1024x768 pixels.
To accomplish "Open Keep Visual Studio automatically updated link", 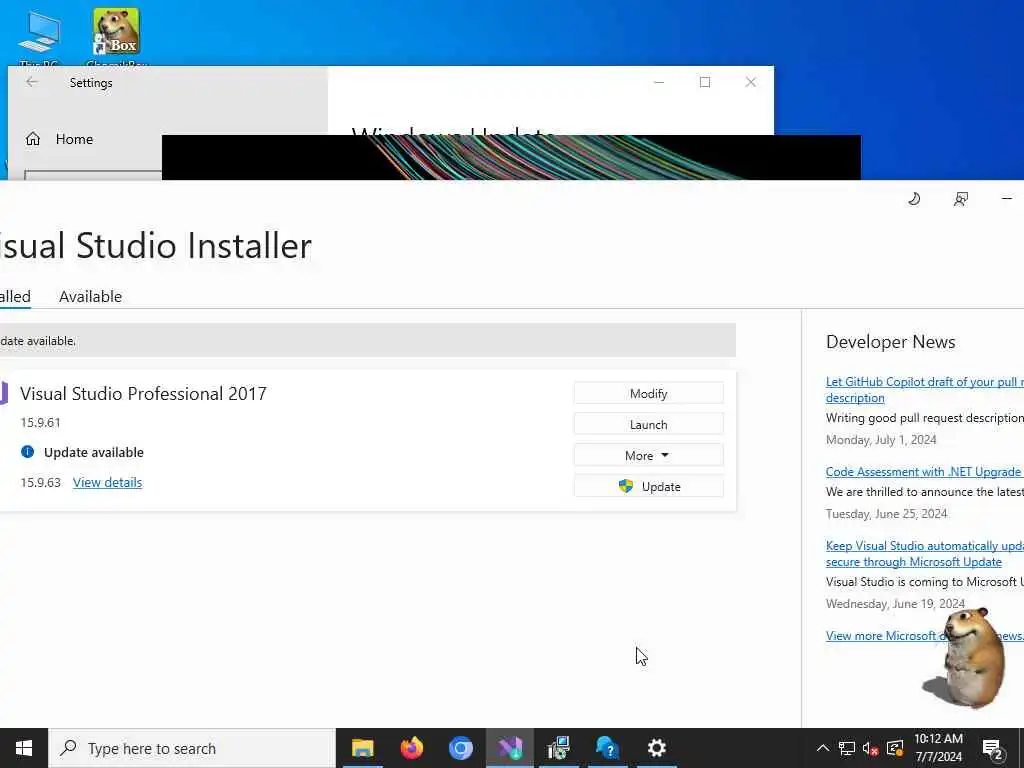I will [924, 554].
